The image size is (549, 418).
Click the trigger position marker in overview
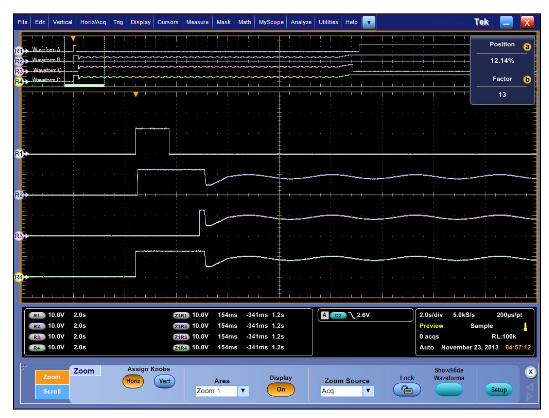pos(73,39)
